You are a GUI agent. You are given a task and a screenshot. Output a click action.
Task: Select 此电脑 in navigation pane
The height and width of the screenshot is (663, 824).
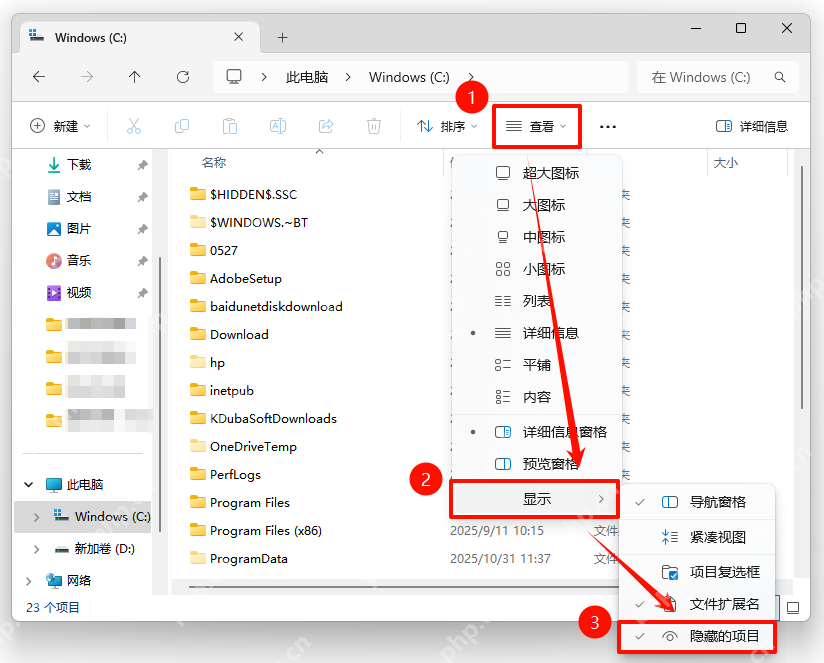coord(85,484)
